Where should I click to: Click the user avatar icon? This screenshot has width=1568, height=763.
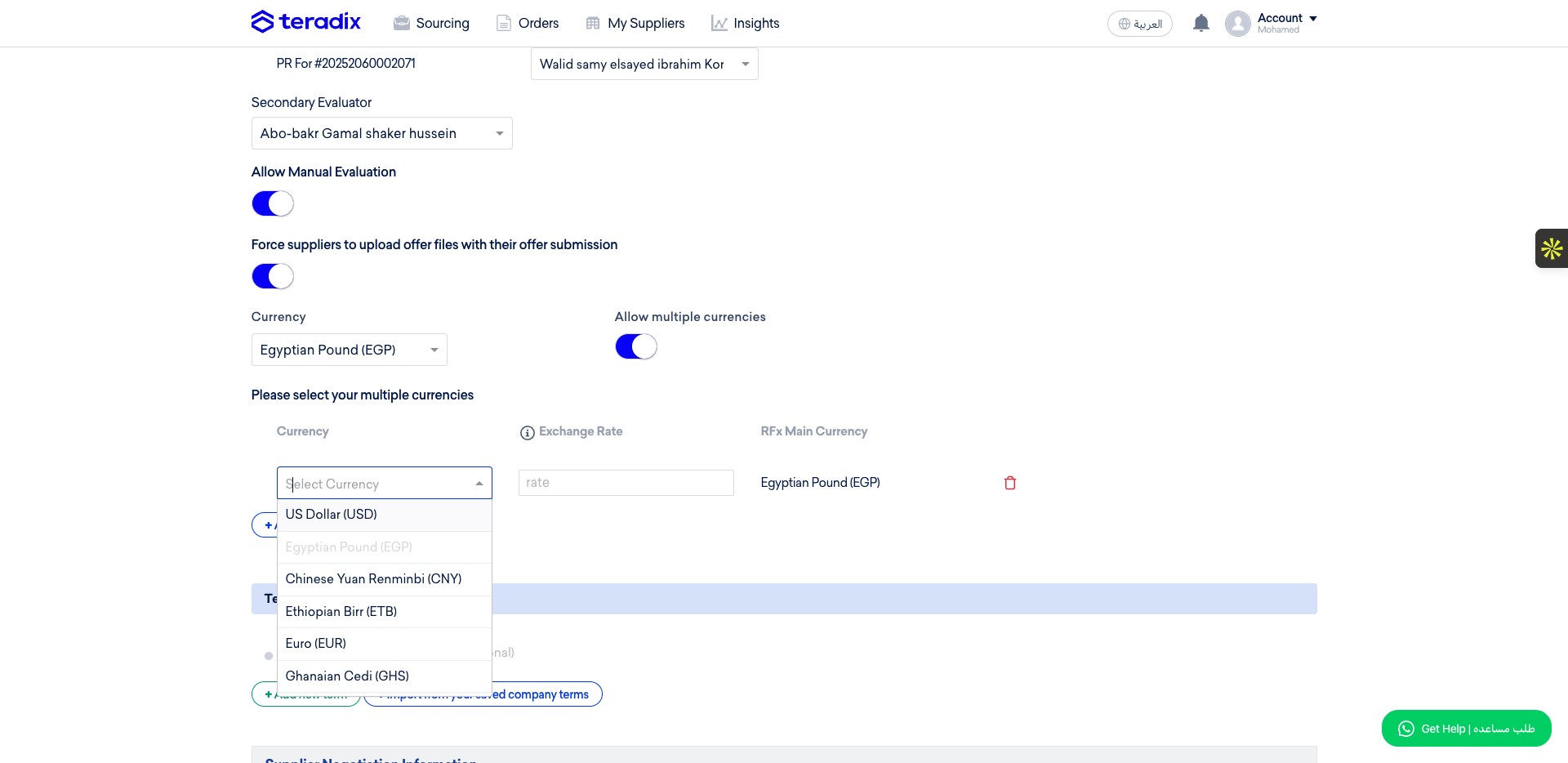[1238, 24]
